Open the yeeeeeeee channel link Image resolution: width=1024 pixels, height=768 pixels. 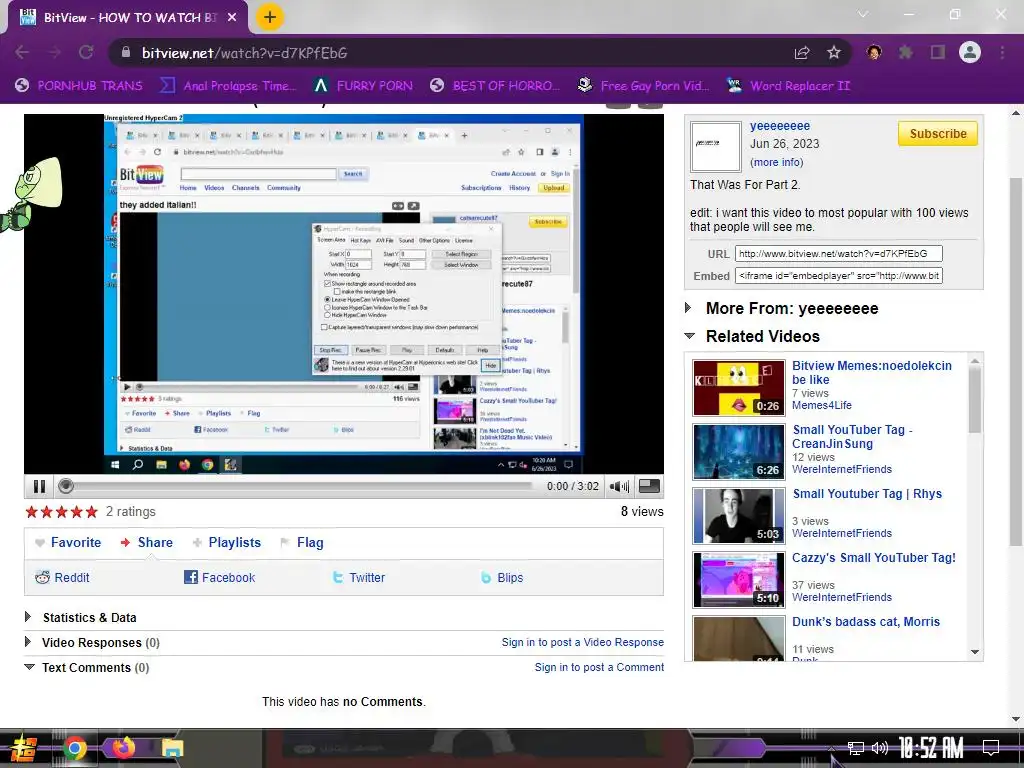tap(780, 125)
